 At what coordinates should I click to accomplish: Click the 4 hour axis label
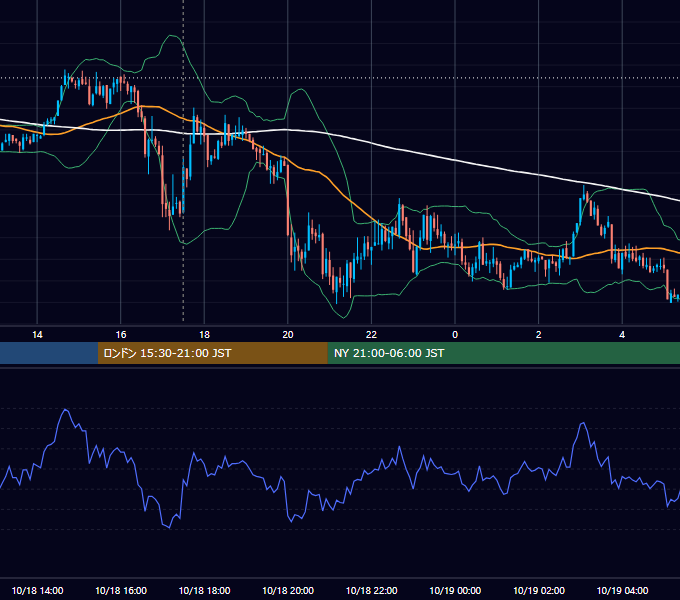(x=622, y=335)
